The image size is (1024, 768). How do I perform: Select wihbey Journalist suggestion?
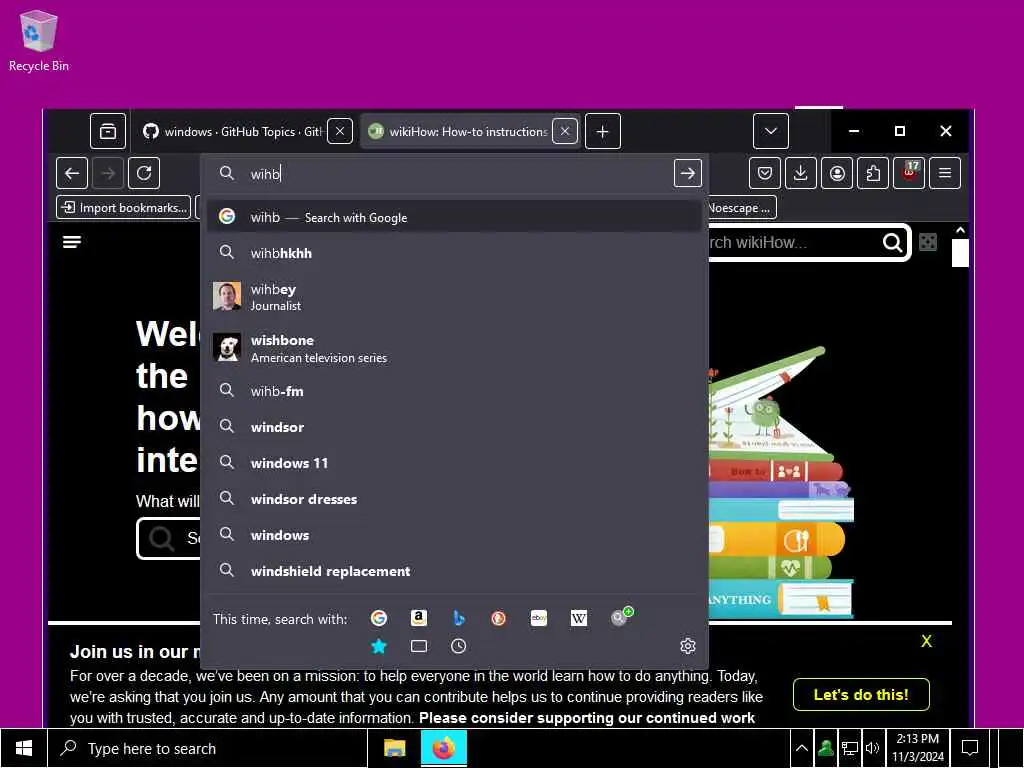pyautogui.click(x=455, y=296)
